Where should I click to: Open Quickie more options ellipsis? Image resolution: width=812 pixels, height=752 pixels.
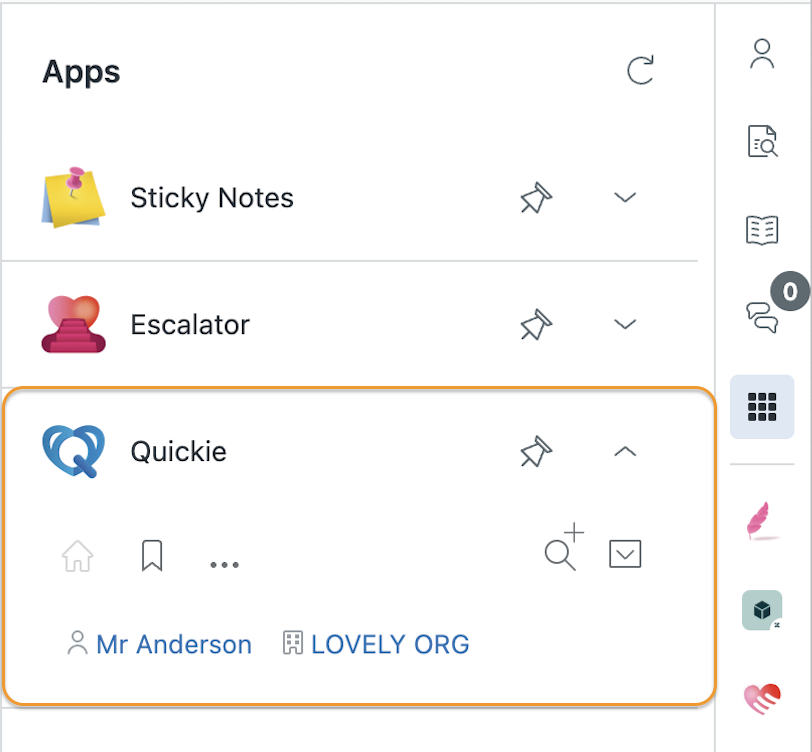pos(224,565)
